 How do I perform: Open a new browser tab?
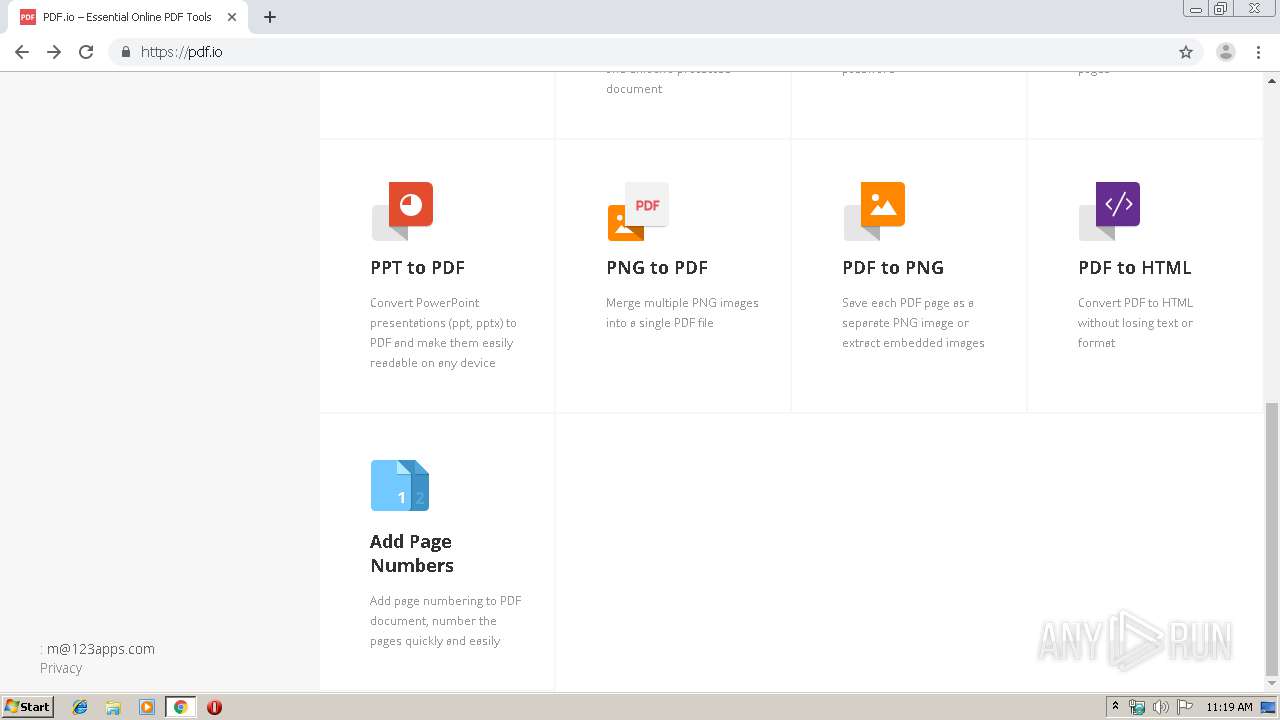[270, 17]
